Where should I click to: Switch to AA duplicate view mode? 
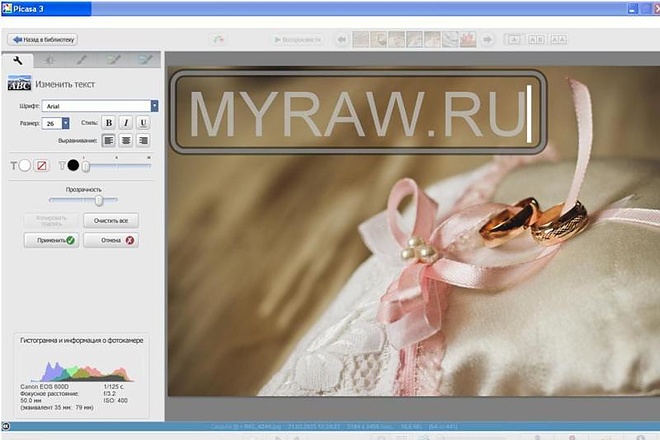[559, 40]
